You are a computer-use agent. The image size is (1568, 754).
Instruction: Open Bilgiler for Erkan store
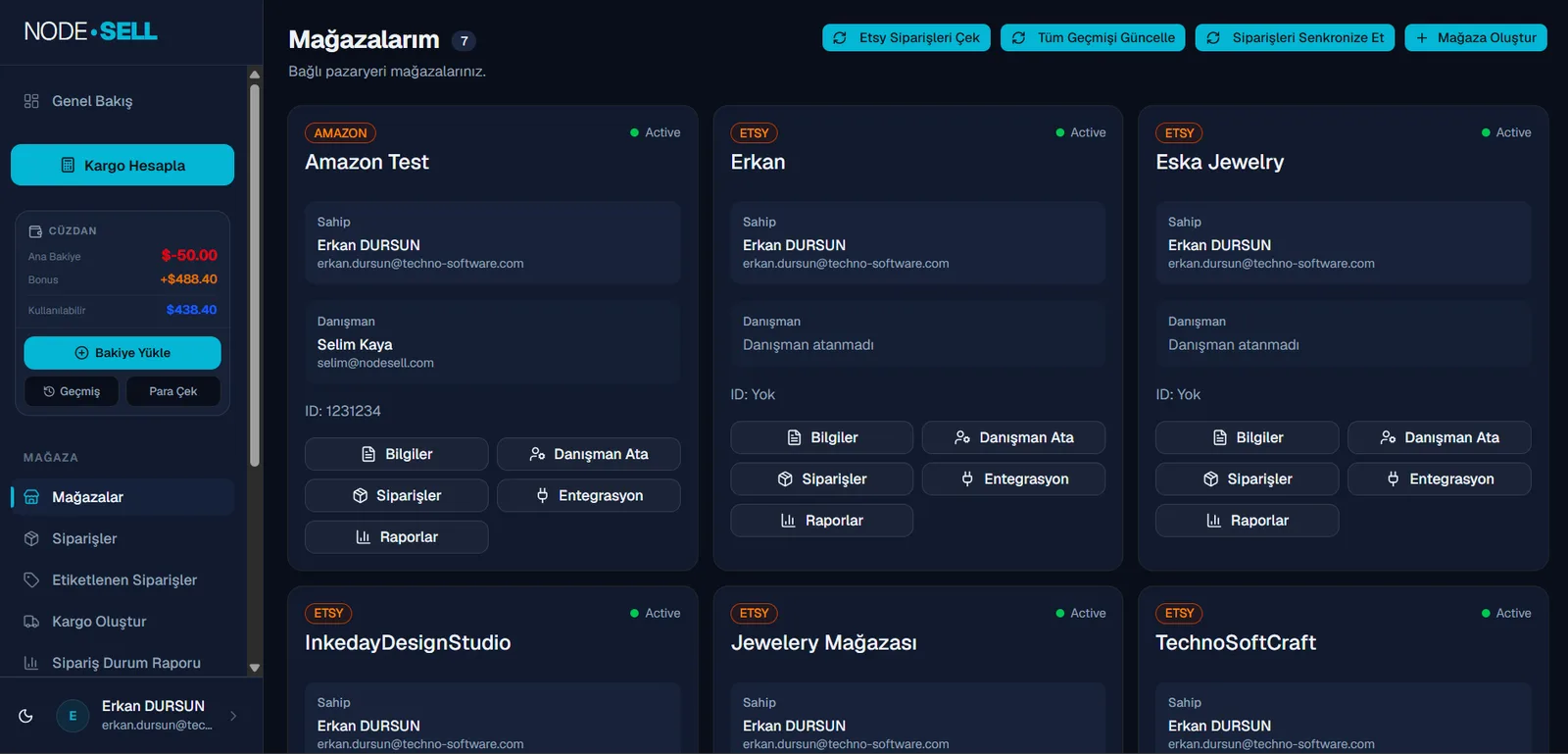pyautogui.click(x=821, y=437)
